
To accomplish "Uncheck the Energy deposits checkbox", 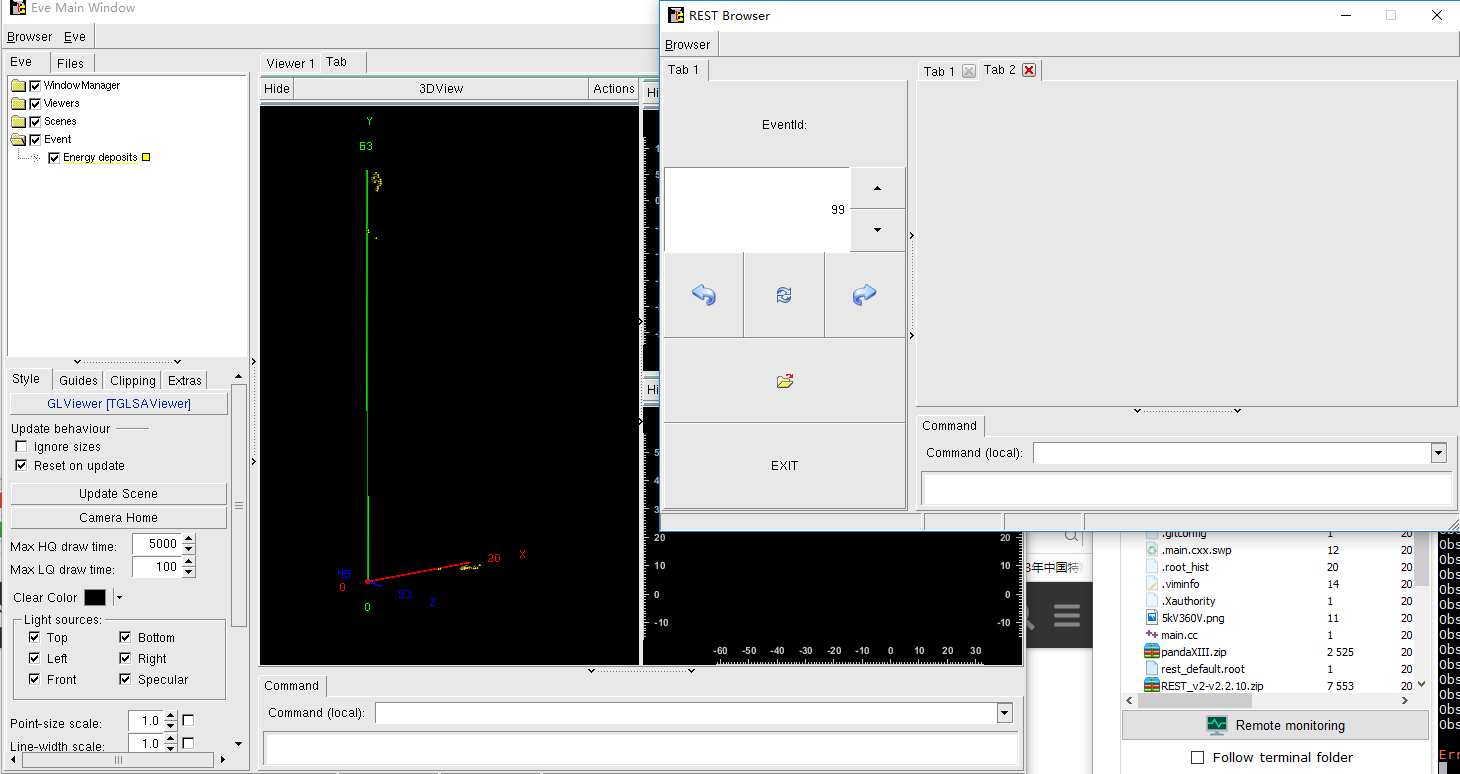I will (x=54, y=157).
